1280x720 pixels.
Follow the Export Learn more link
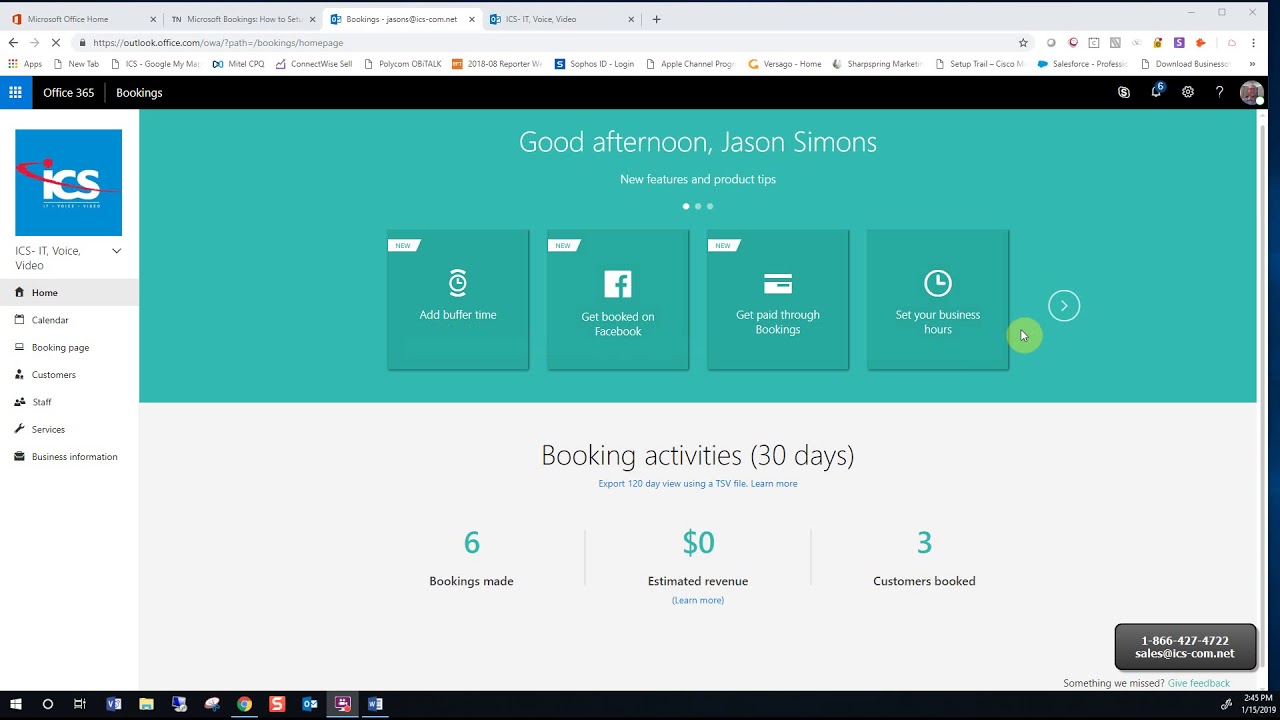tap(774, 484)
